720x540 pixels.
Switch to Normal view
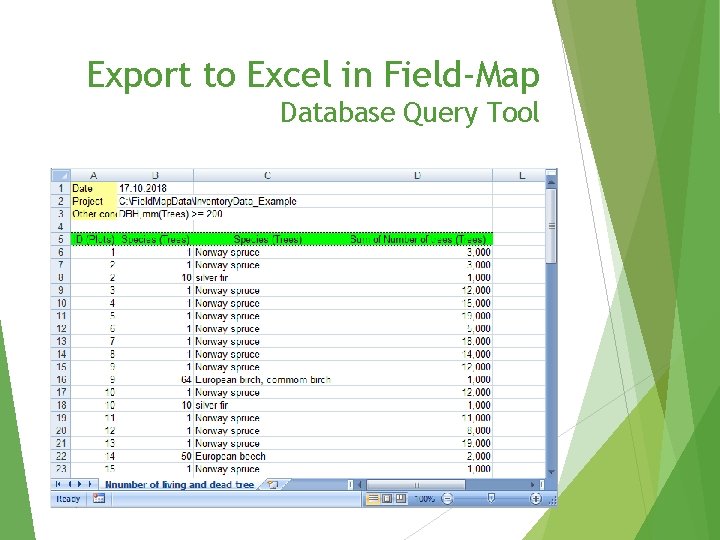click(372, 499)
